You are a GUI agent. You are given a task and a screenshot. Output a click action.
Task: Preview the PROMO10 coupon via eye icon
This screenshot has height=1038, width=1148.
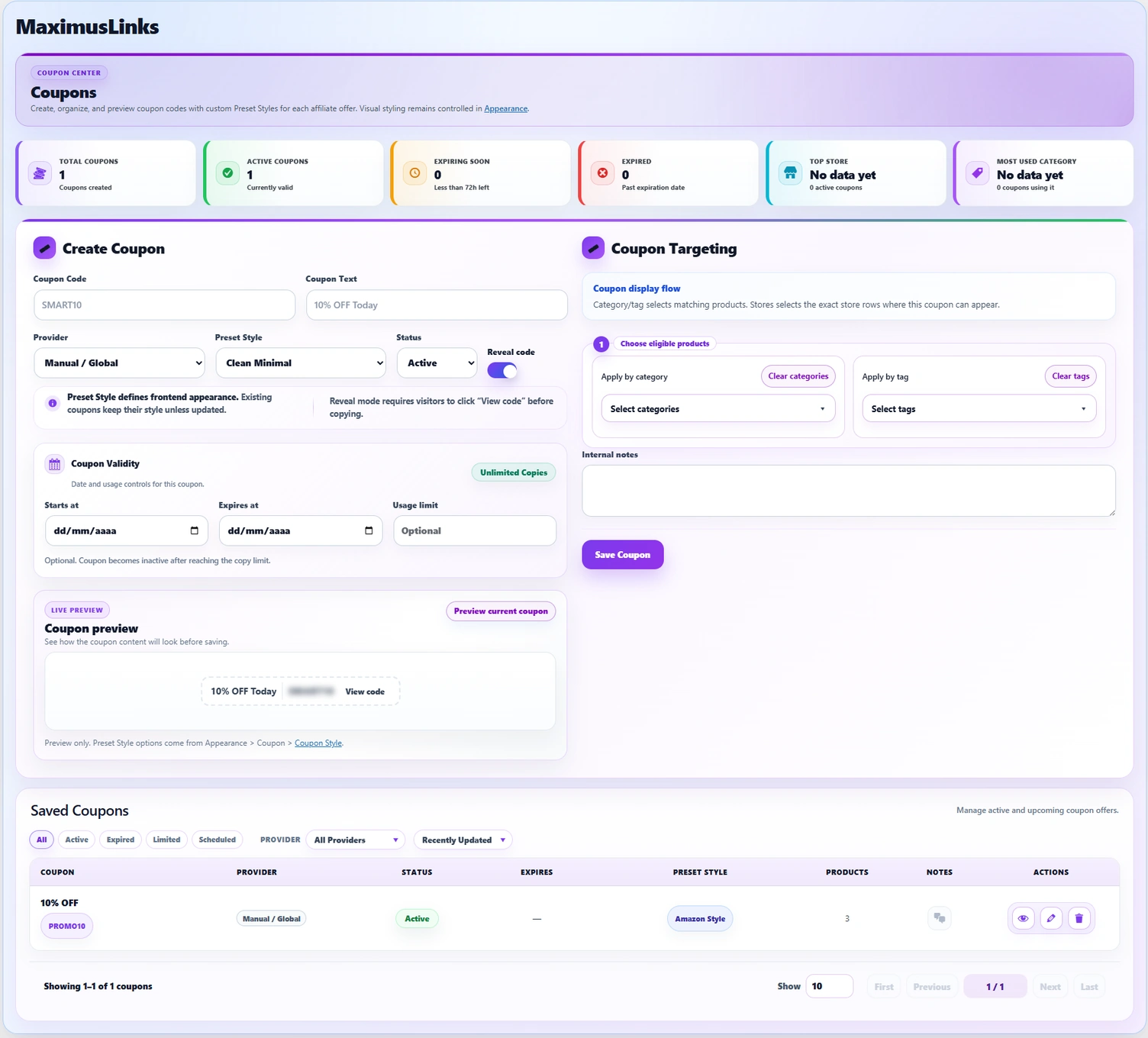1023,918
